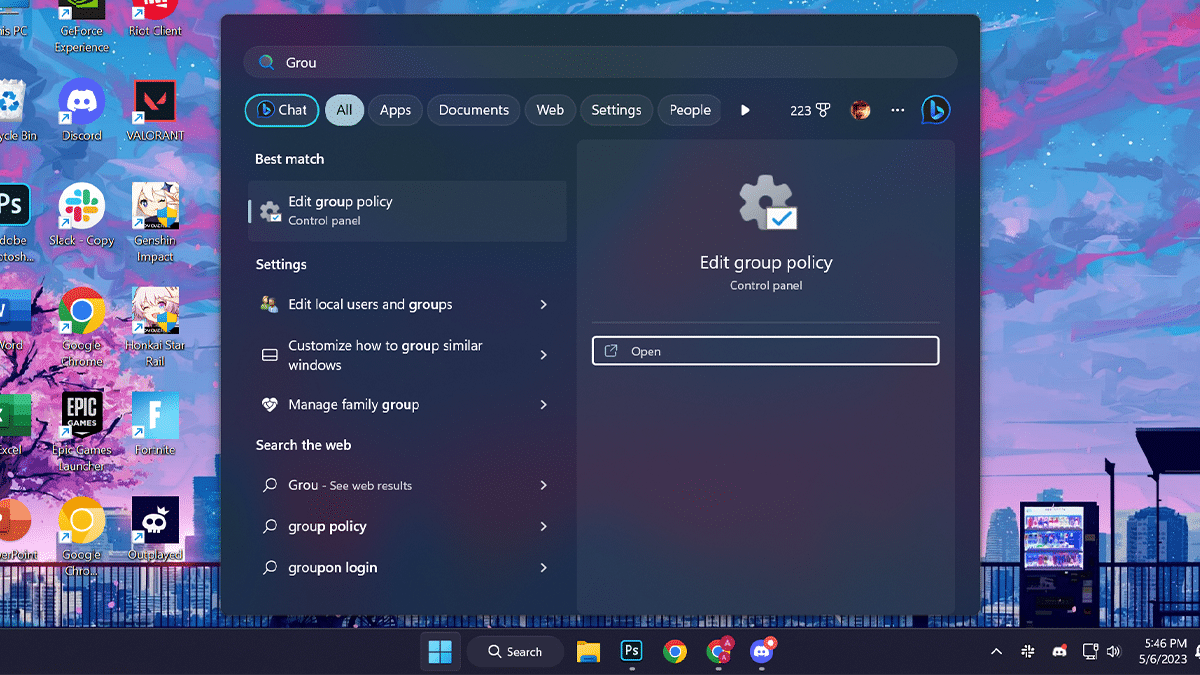Launch the VALORANT desktop icon
The height and width of the screenshot is (675, 1200).
click(155, 110)
